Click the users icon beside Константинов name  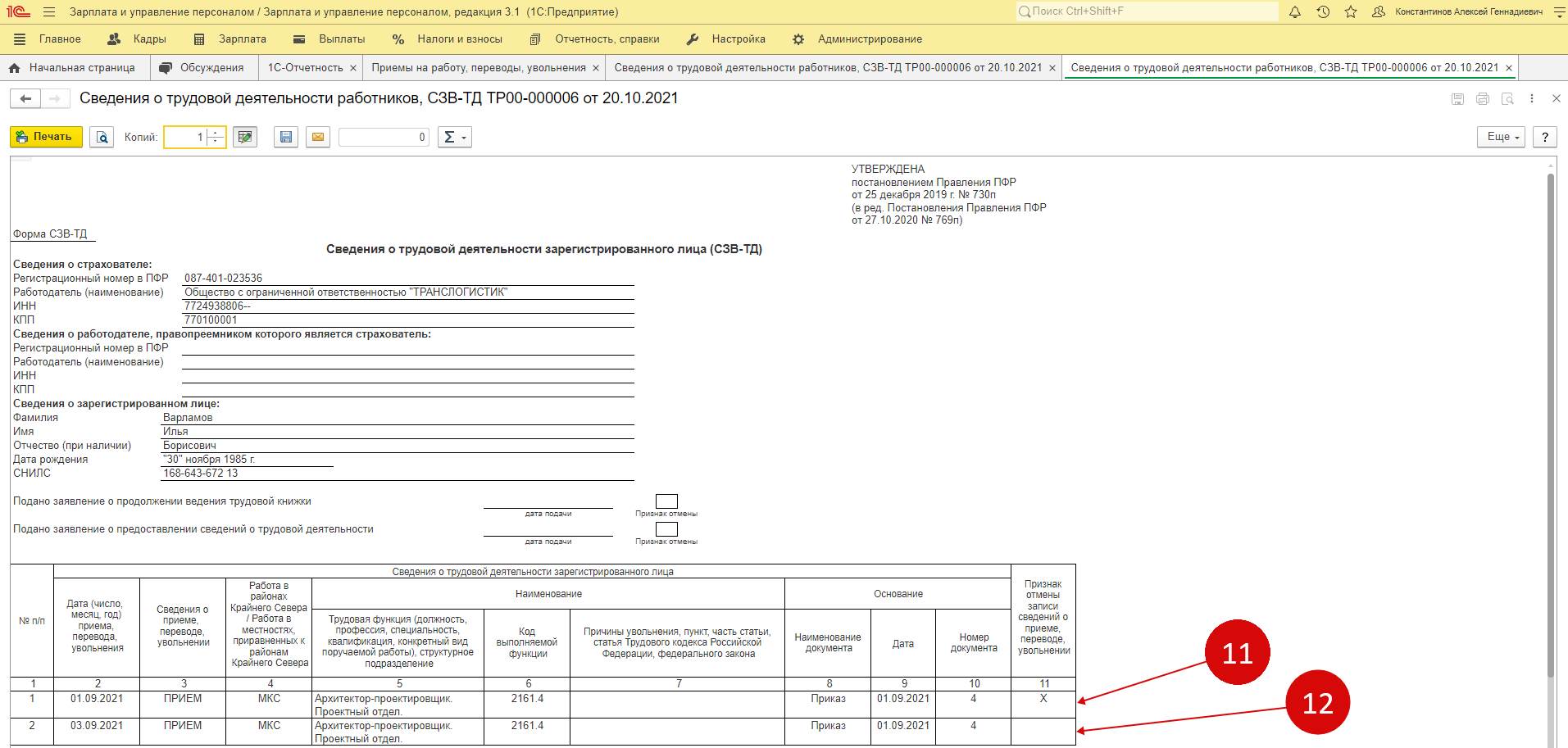[x=1379, y=12]
